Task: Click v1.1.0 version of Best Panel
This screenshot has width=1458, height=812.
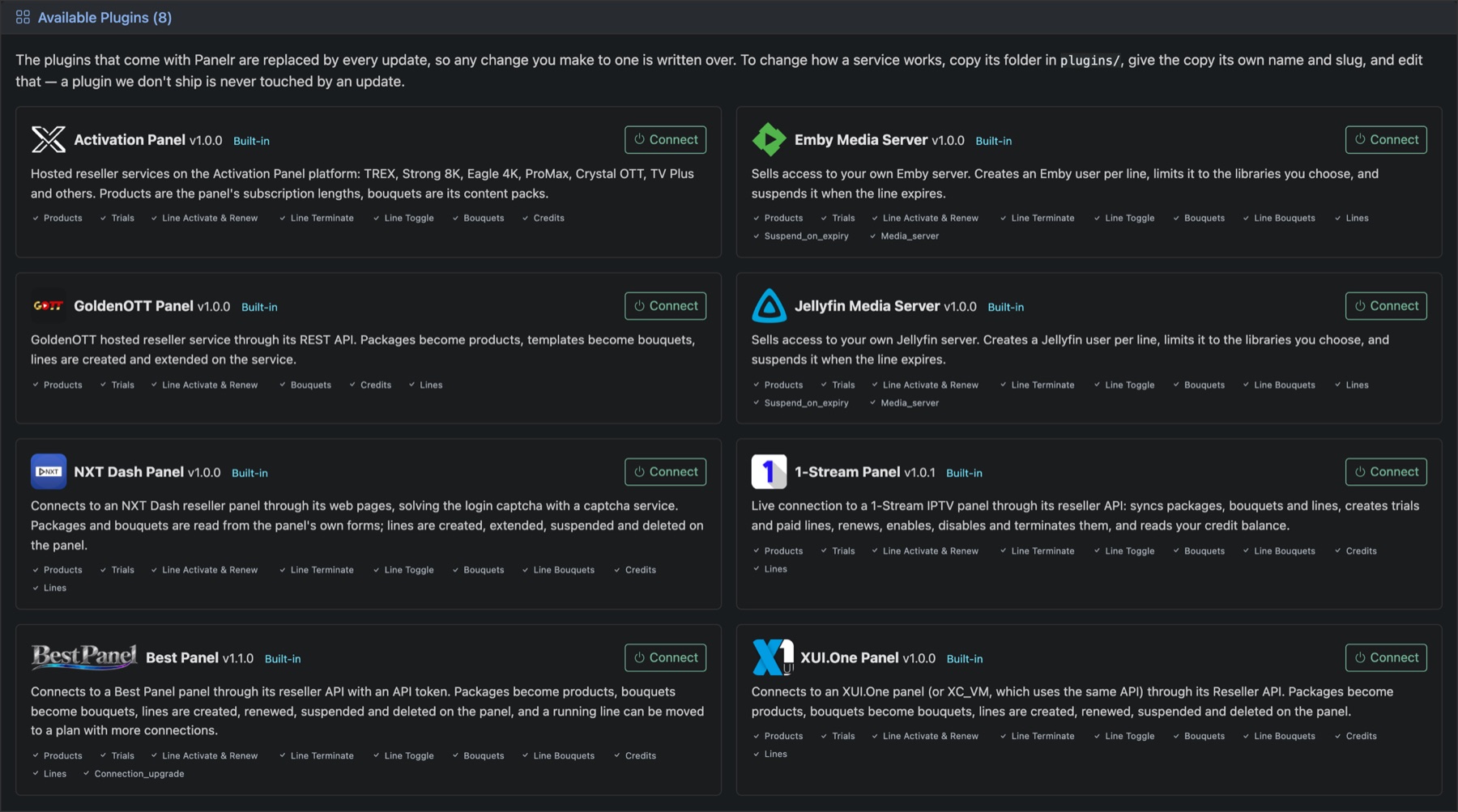Action: click(x=238, y=659)
